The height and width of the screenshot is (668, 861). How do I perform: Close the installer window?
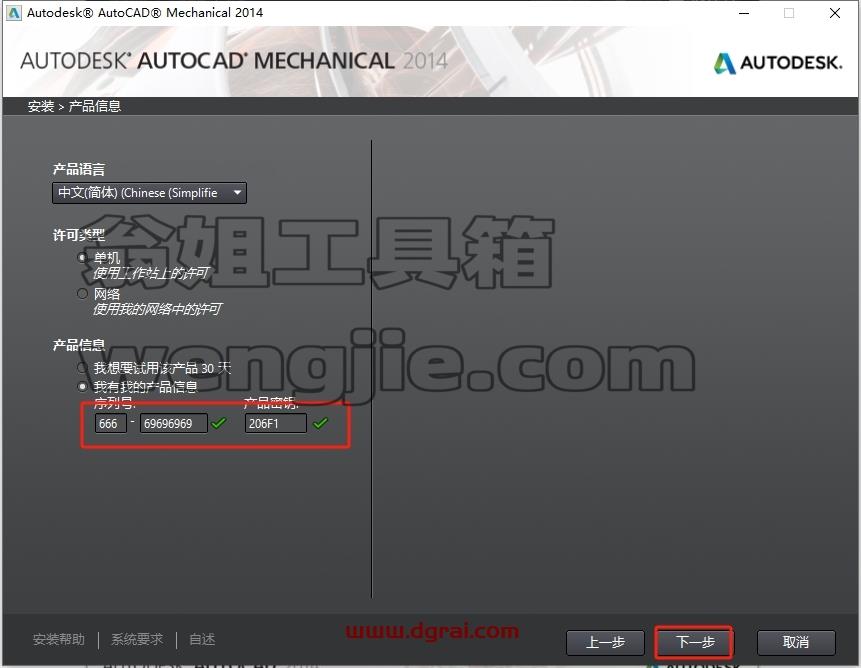pyautogui.click(x=835, y=13)
